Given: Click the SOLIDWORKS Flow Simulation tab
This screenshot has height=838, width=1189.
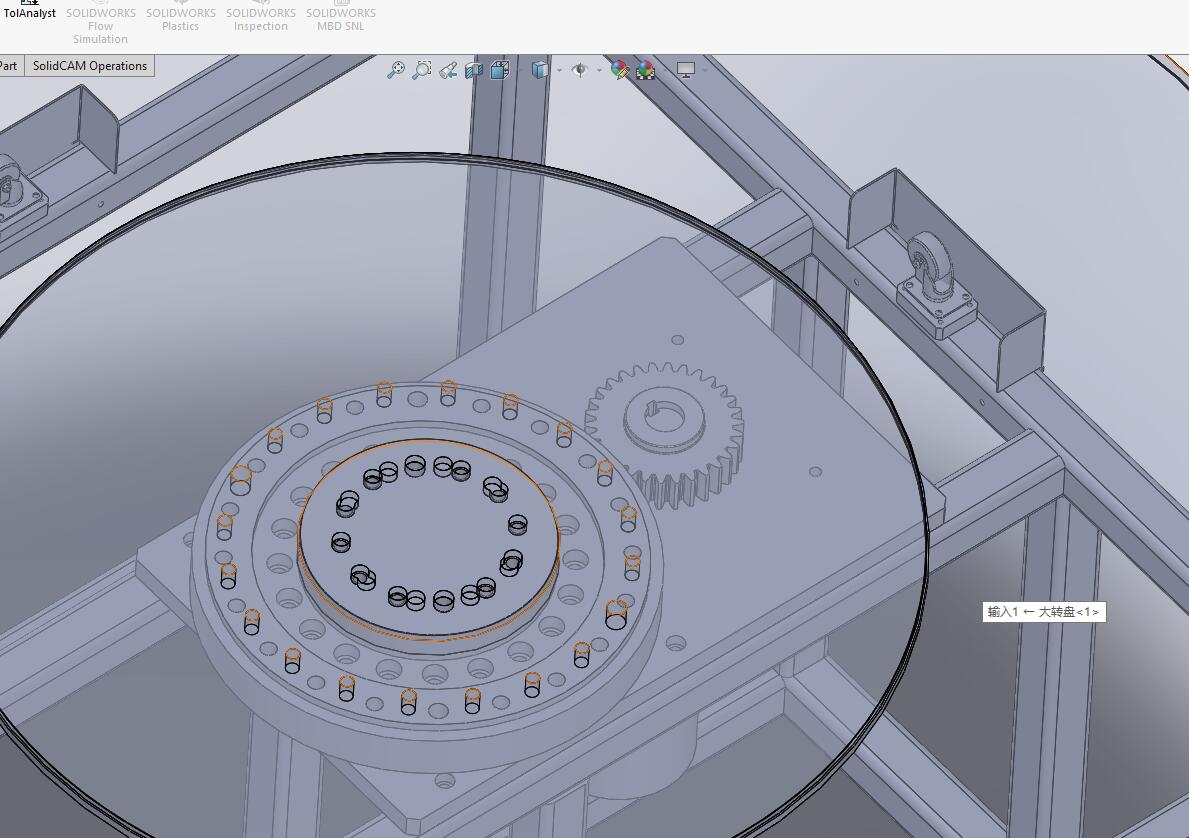Looking at the screenshot, I should pos(101,25).
